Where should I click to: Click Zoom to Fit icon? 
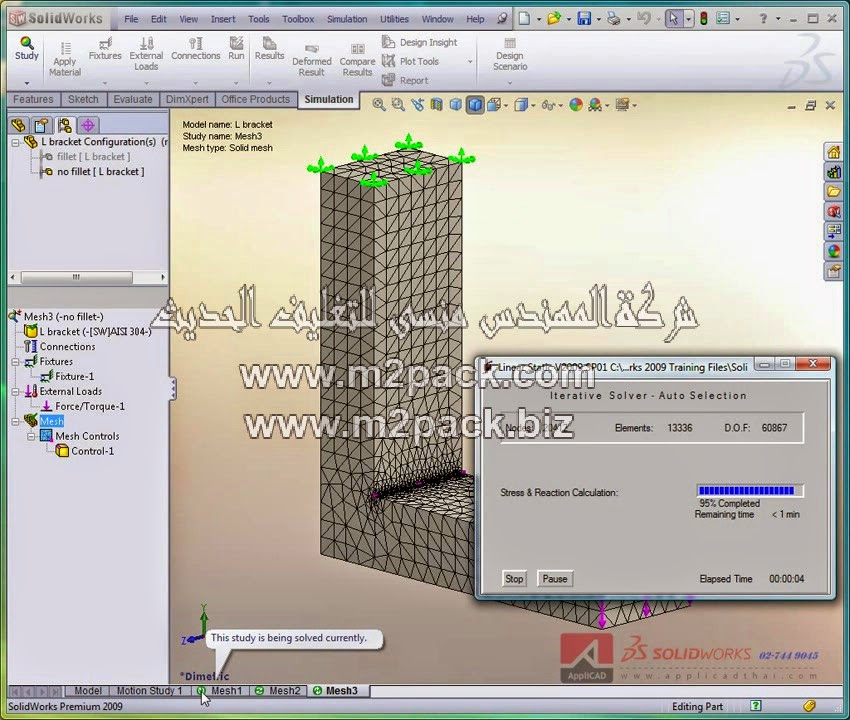379,105
